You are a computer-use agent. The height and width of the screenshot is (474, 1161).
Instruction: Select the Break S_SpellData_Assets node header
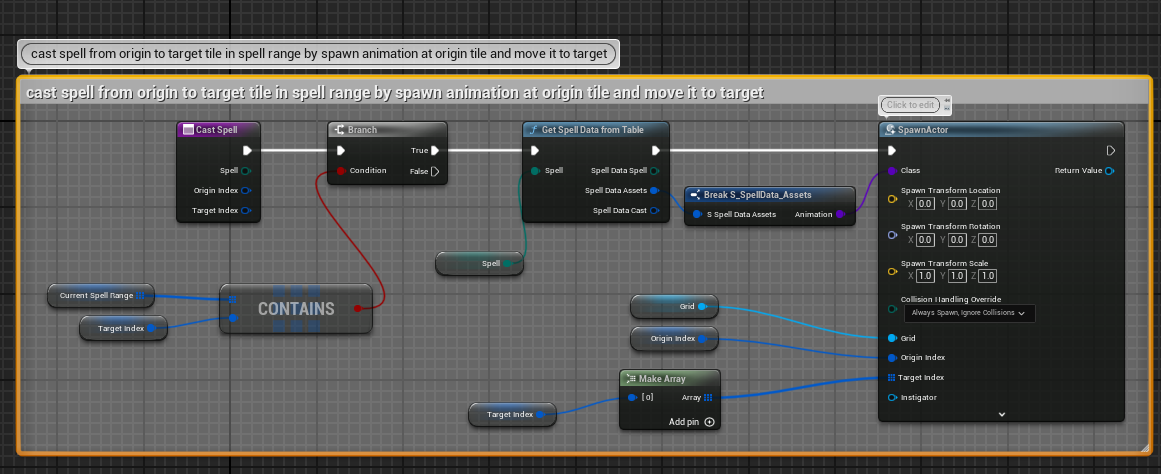[769, 195]
